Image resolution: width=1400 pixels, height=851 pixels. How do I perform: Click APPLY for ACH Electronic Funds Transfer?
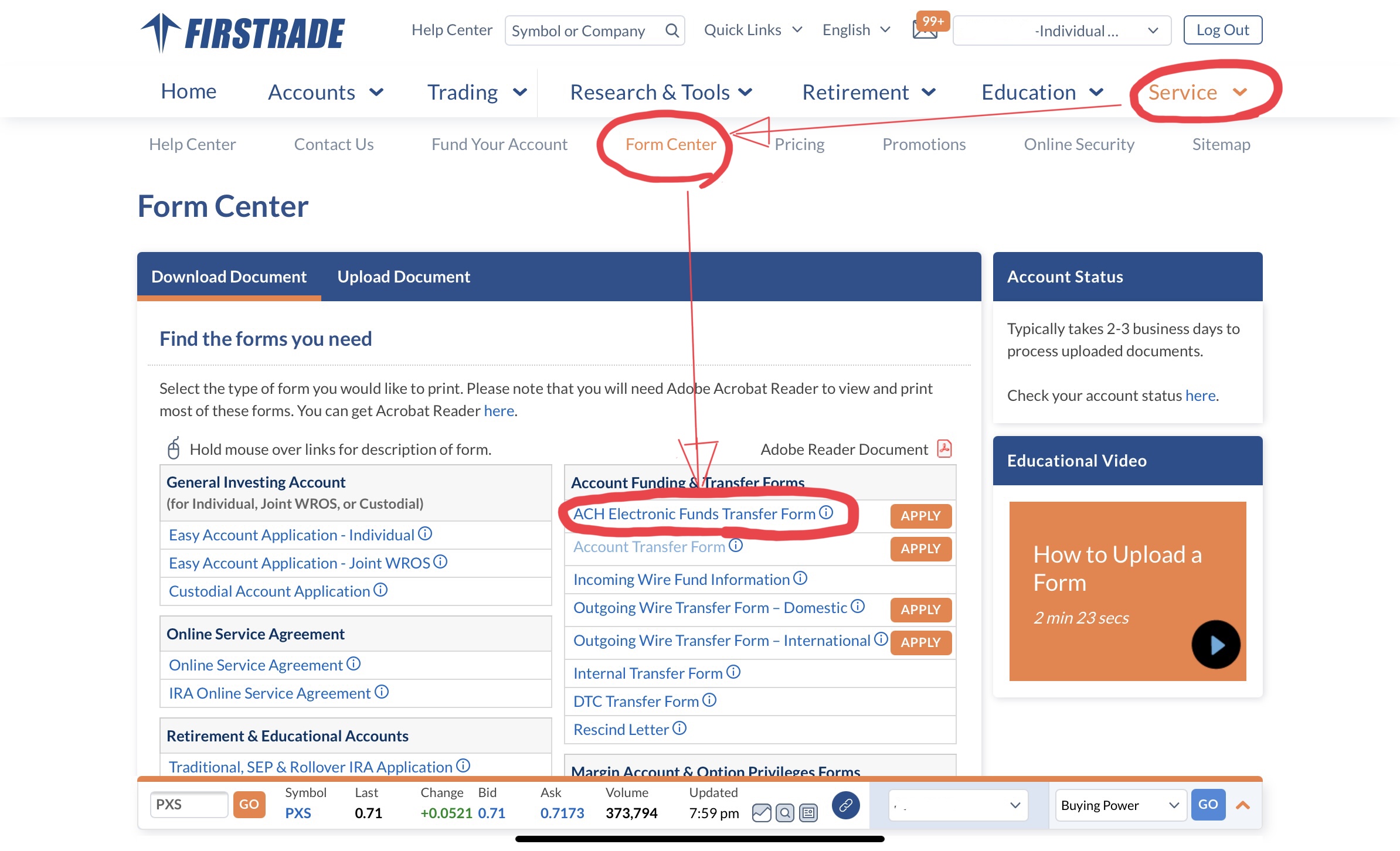coord(920,516)
